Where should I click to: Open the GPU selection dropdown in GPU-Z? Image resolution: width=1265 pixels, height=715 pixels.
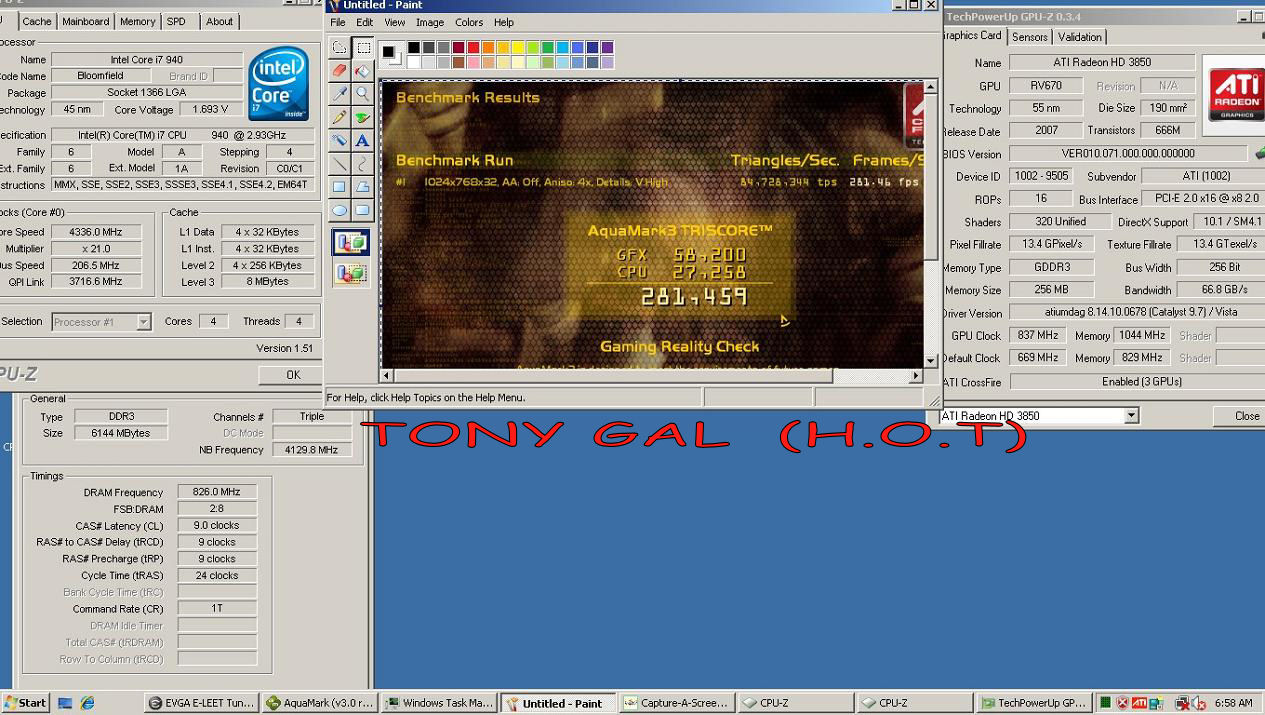pos(1131,416)
